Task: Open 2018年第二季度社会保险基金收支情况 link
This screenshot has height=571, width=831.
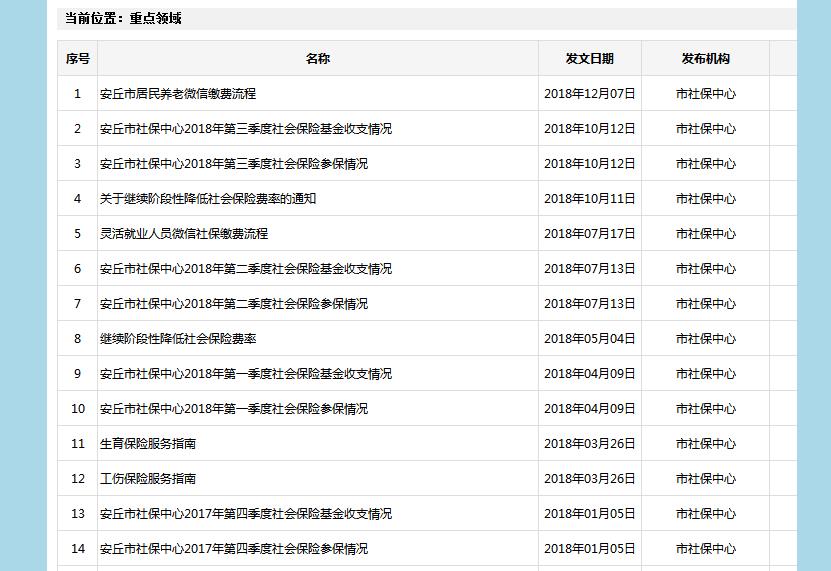Action: click(x=246, y=269)
